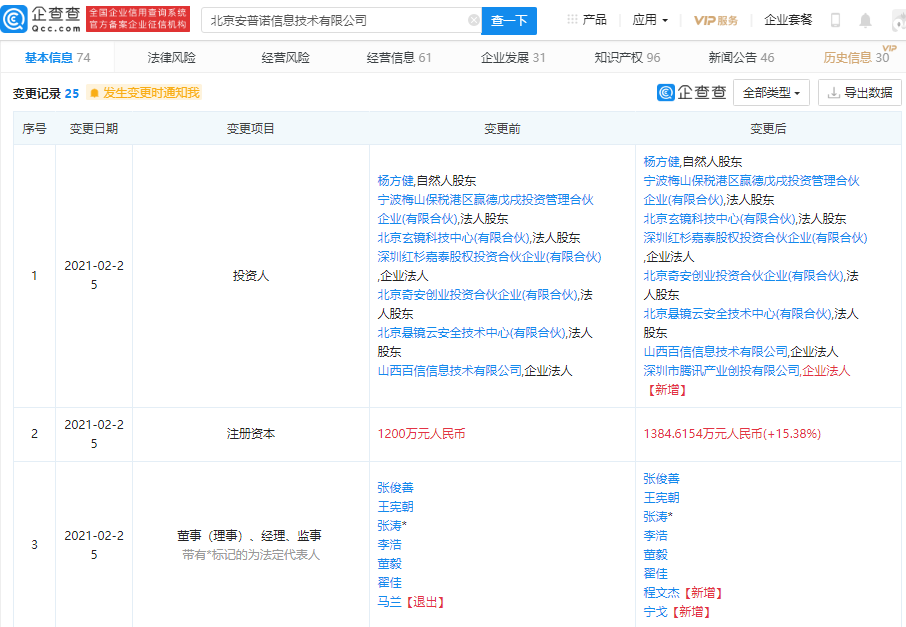Select the 企业发展 tab
The width and height of the screenshot is (906, 627).
(513, 58)
